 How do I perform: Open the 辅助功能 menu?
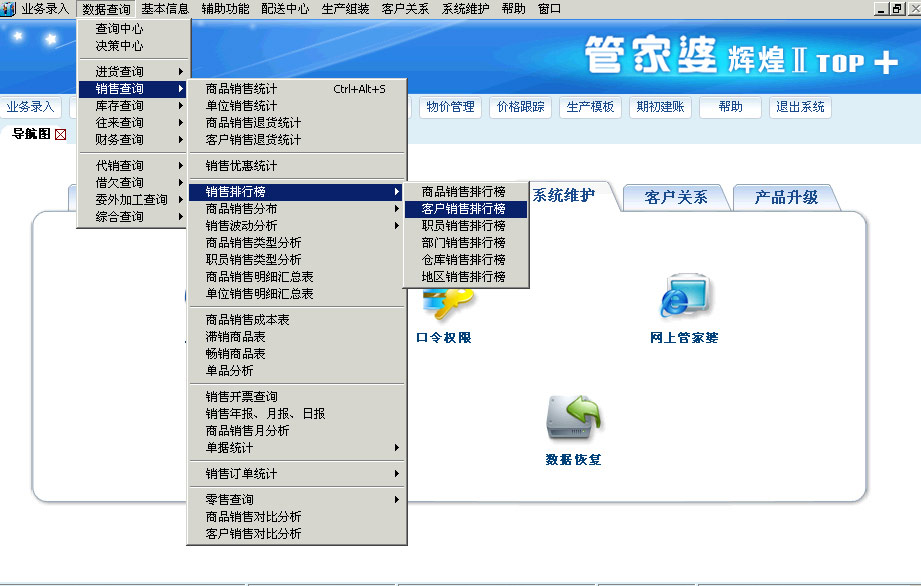pyautogui.click(x=225, y=9)
